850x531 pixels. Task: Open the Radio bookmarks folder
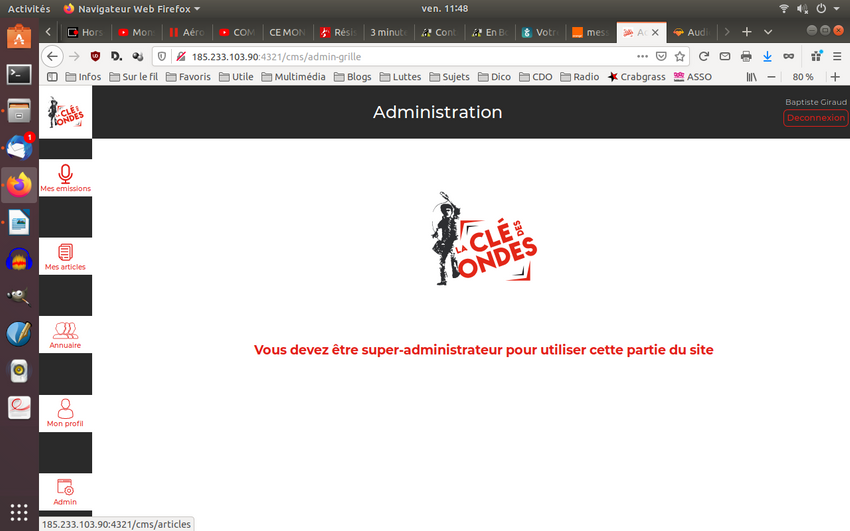(579, 77)
